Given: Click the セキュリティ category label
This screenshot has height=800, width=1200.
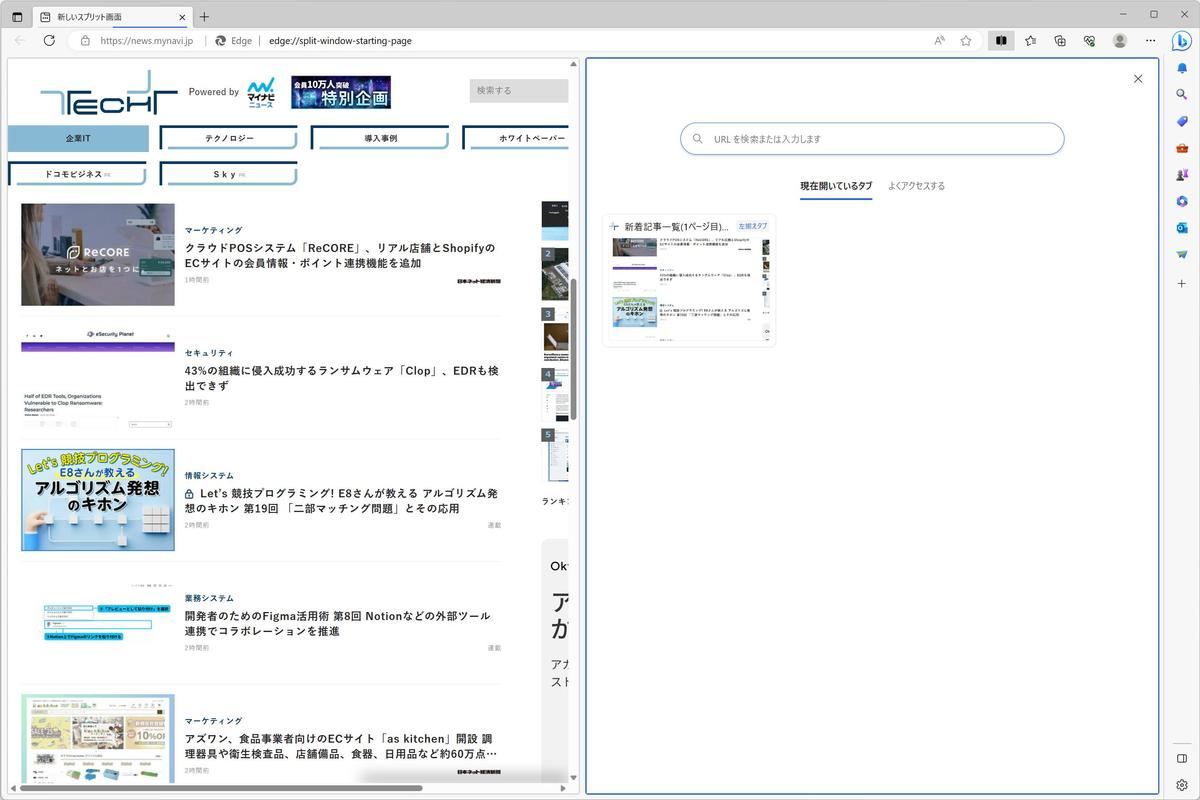Looking at the screenshot, I should coord(209,353).
